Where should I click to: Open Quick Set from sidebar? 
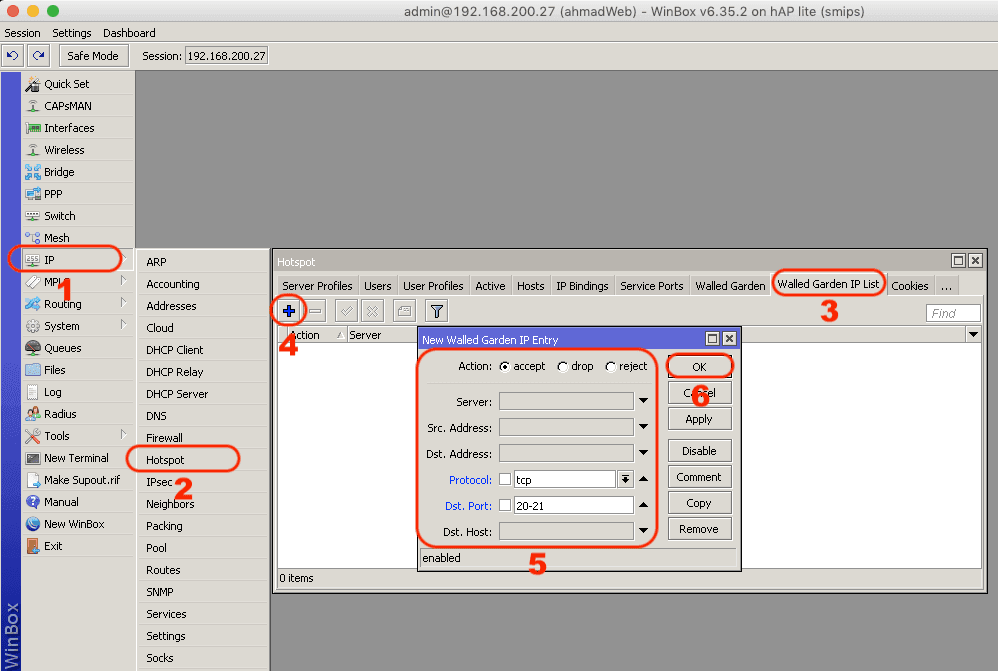click(x=78, y=84)
